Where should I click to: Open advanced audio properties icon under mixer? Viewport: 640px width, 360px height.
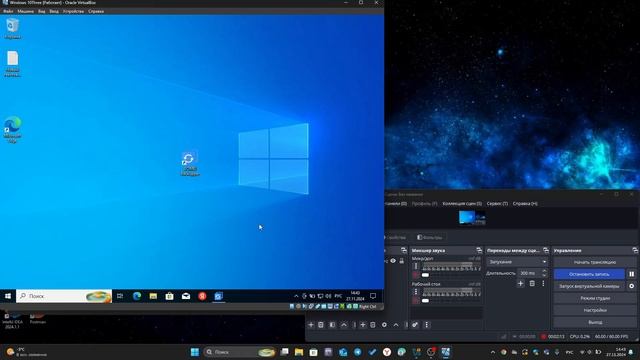415,325
